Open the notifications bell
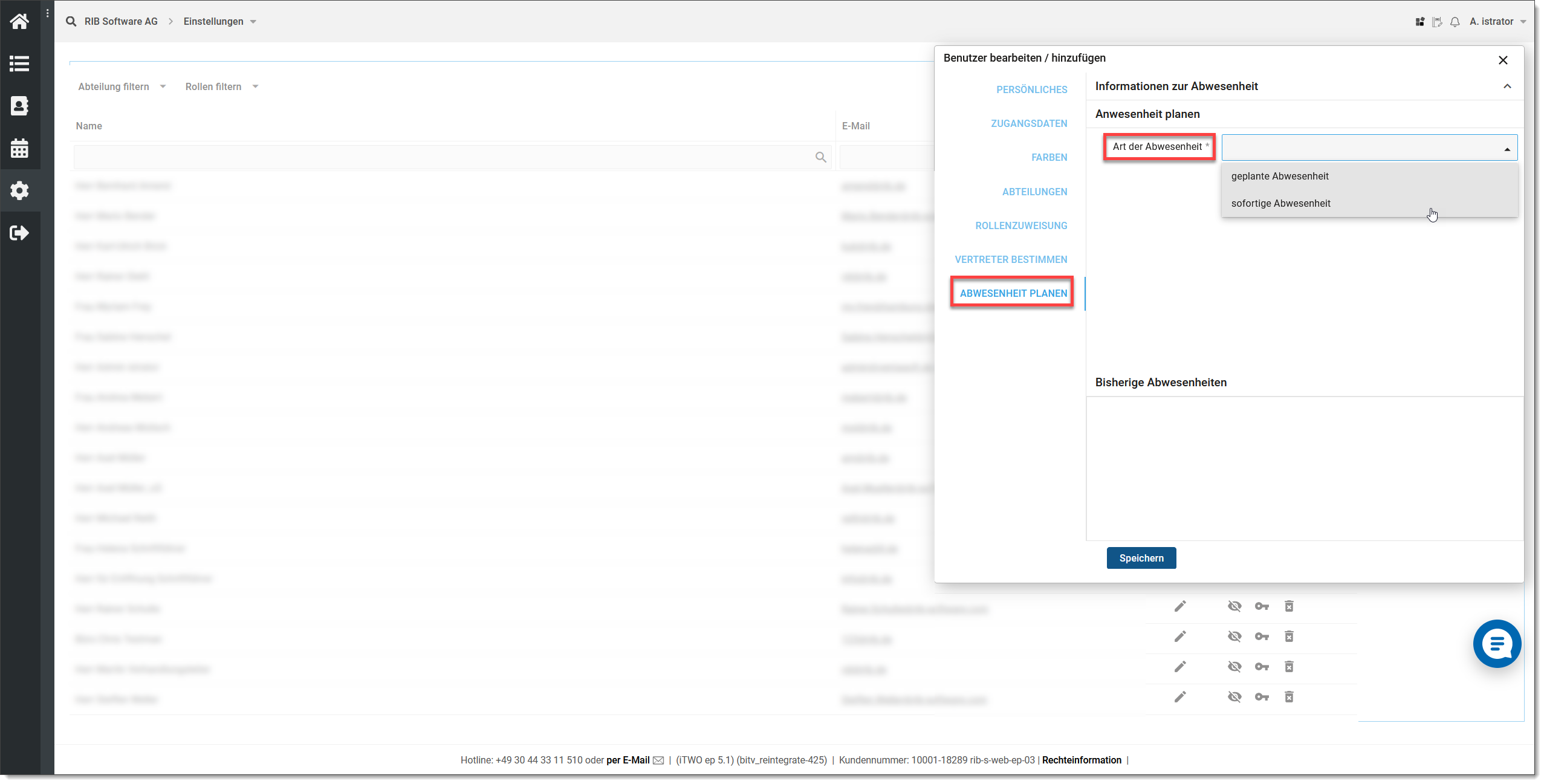Image resolution: width=1544 pixels, height=784 pixels. coord(1455,22)
